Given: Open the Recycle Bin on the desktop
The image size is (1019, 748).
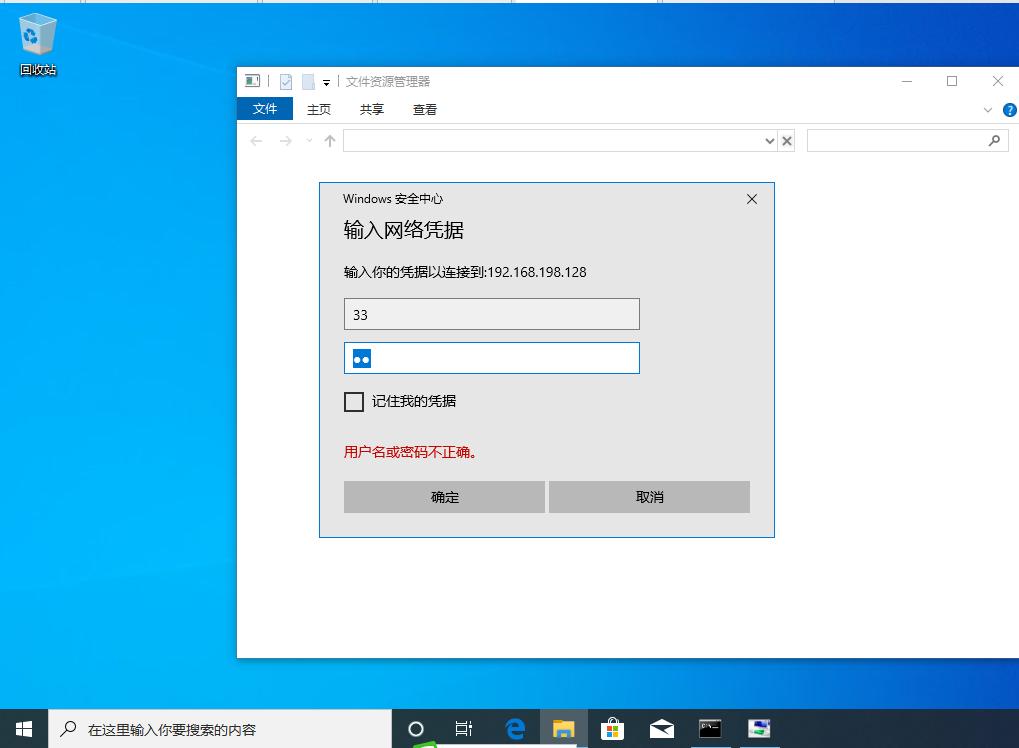Looking at the screenshot, I should [x=37, y=35].
